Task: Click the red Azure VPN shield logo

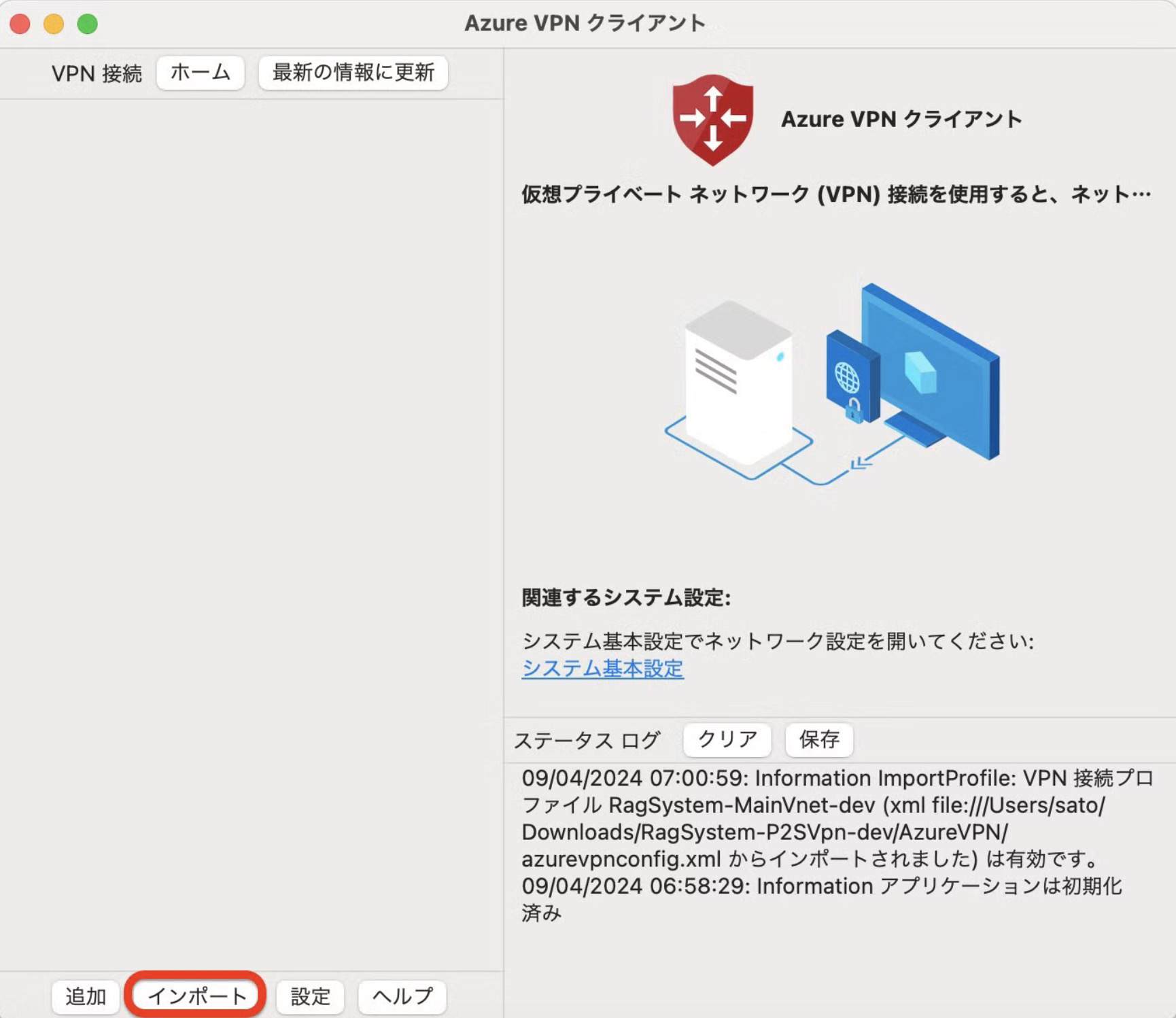Action: tap(712, 120)
